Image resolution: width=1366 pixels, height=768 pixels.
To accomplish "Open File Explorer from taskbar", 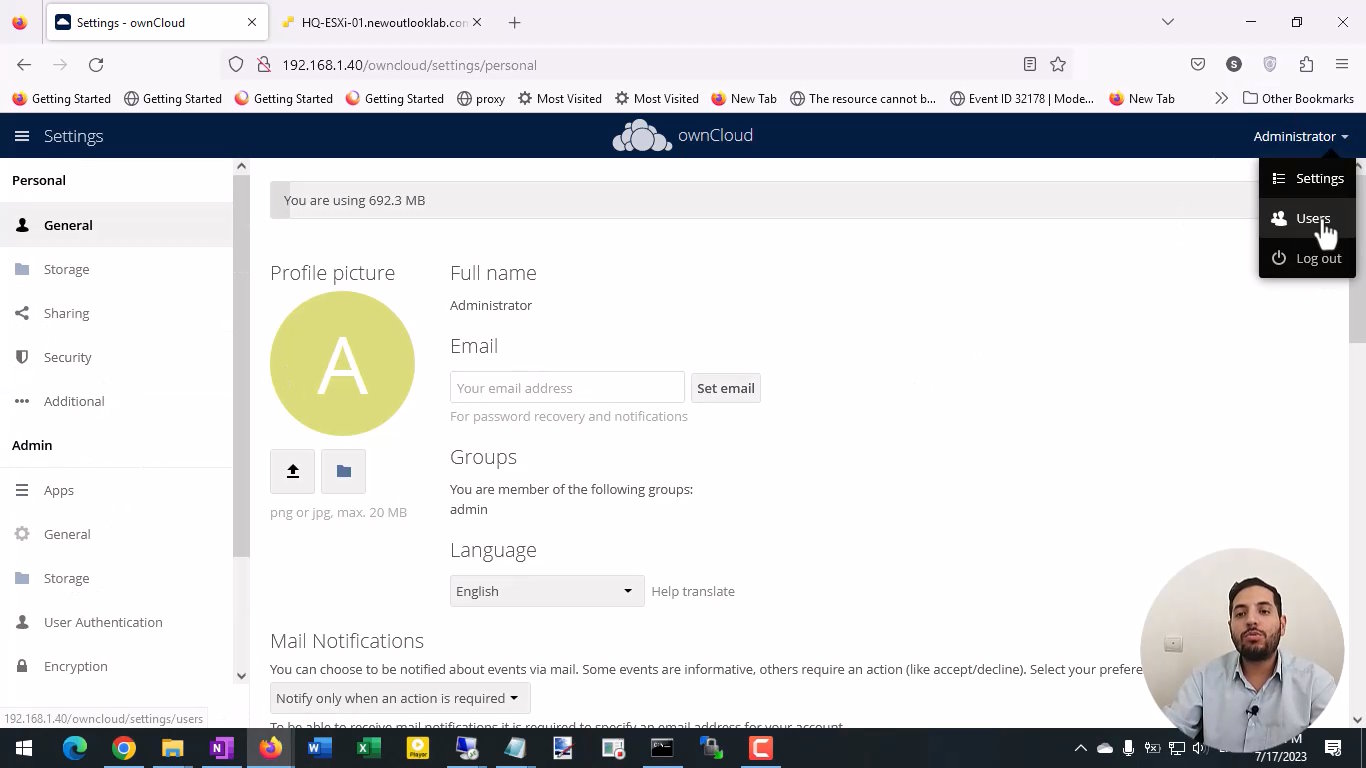I will [x=173, y=748].
